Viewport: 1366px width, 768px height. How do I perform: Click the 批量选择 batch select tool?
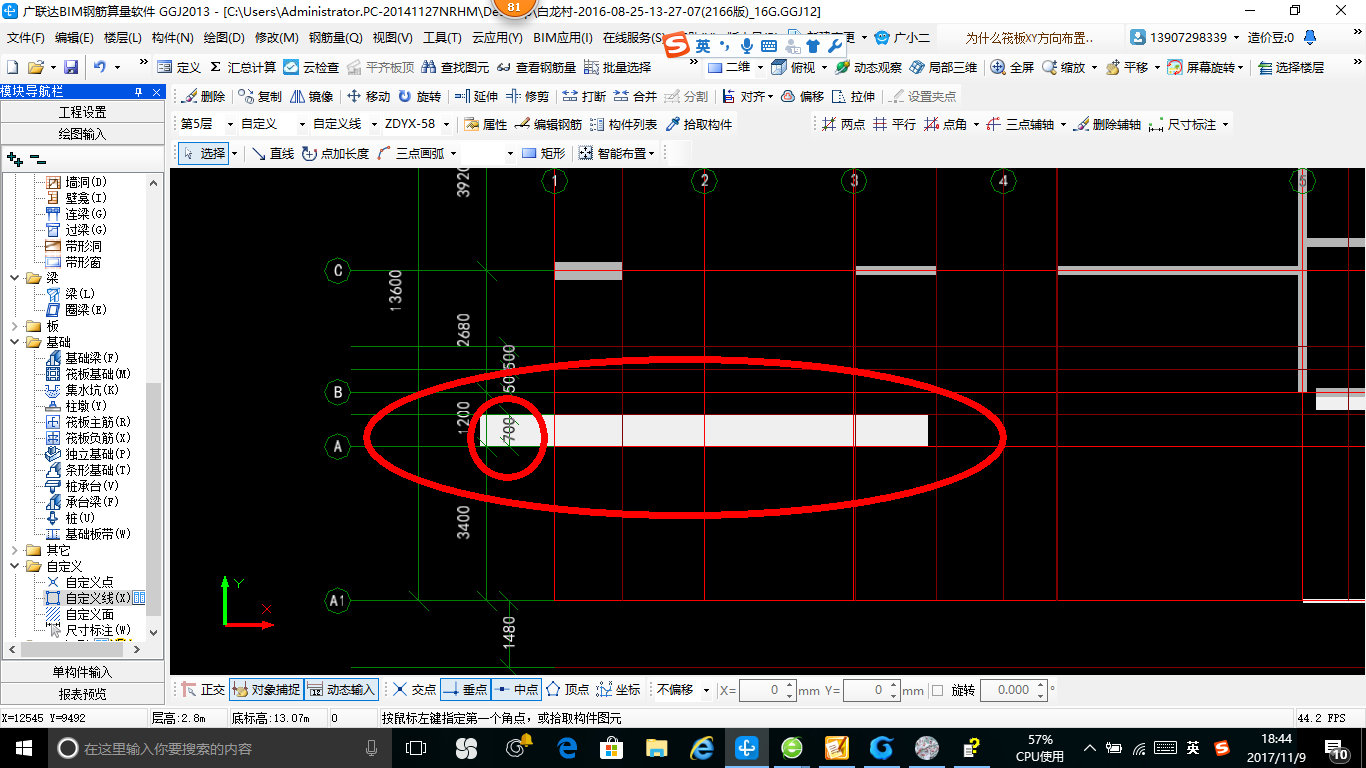617,67
